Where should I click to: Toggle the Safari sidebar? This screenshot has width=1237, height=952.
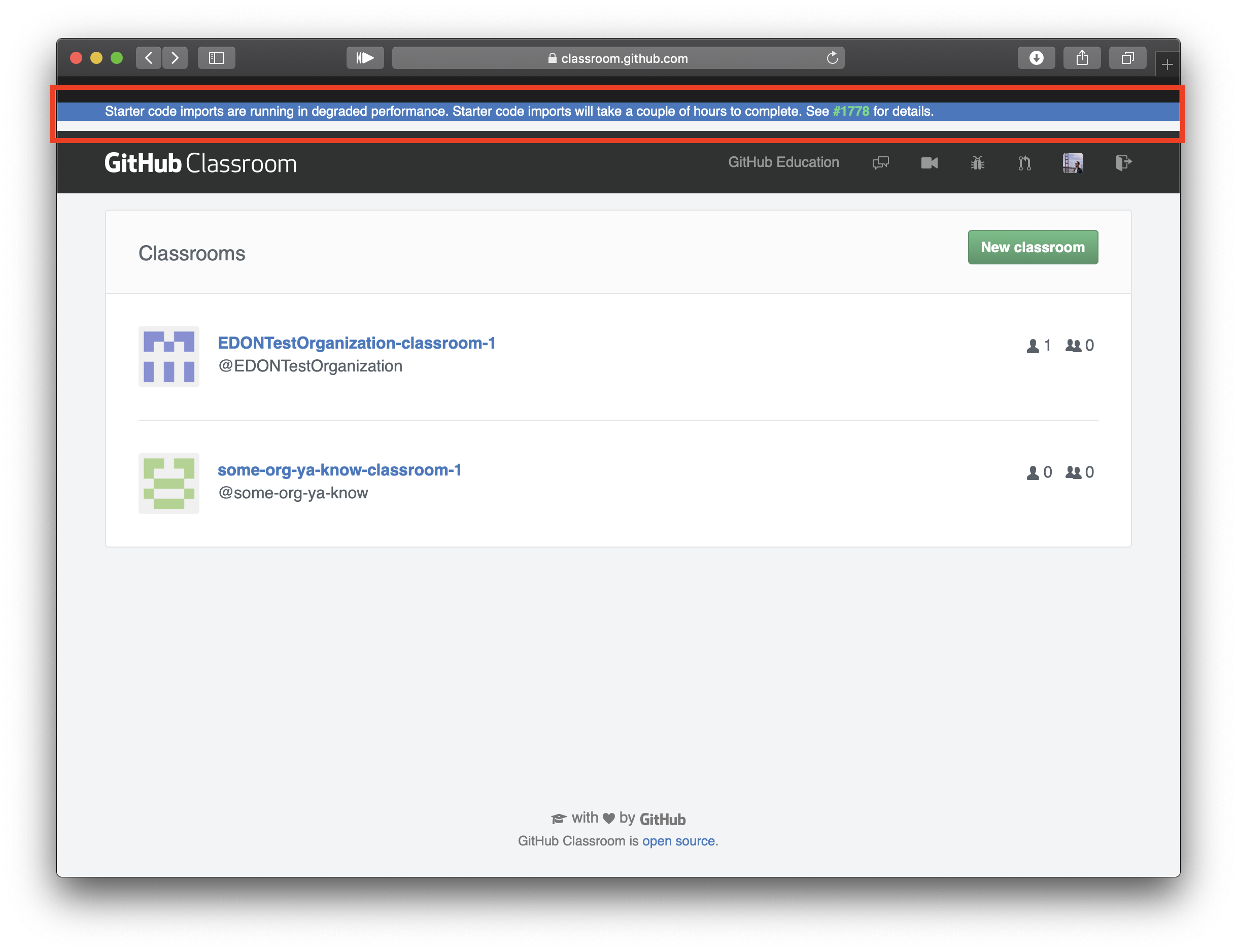tap(216, 58)
